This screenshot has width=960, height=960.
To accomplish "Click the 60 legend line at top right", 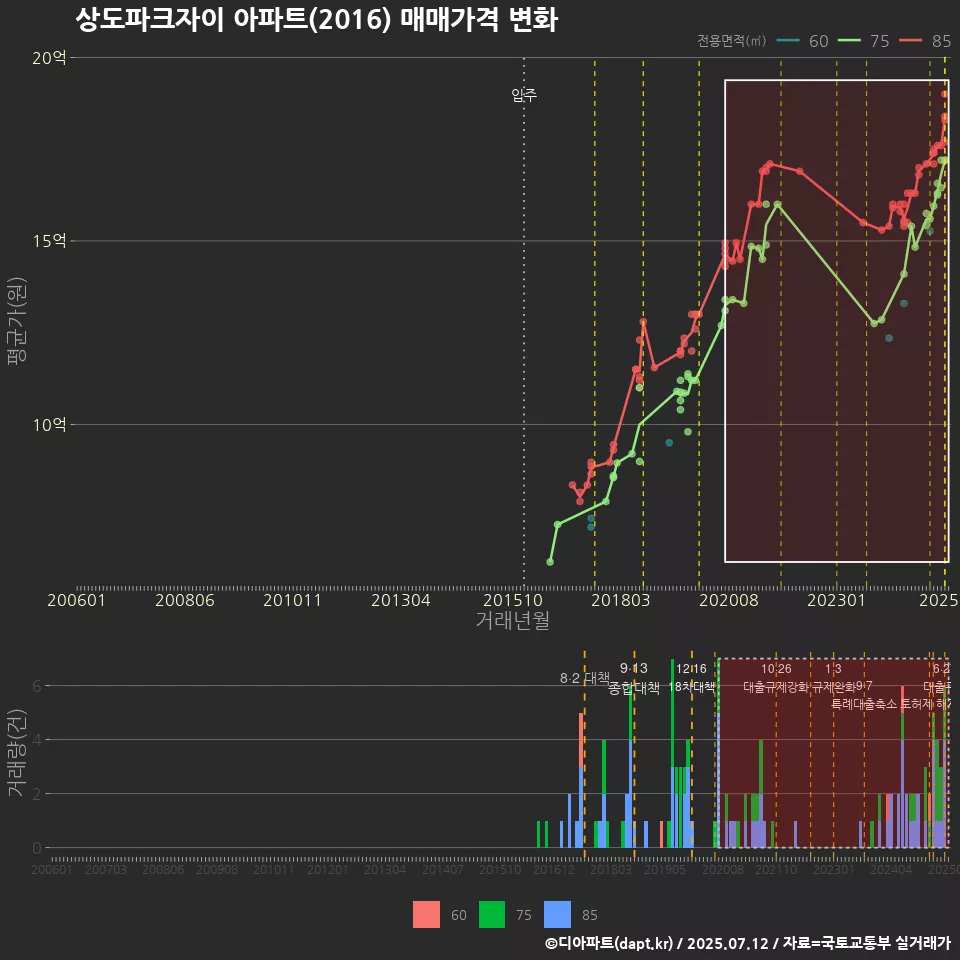I will (x=788, y=41).
